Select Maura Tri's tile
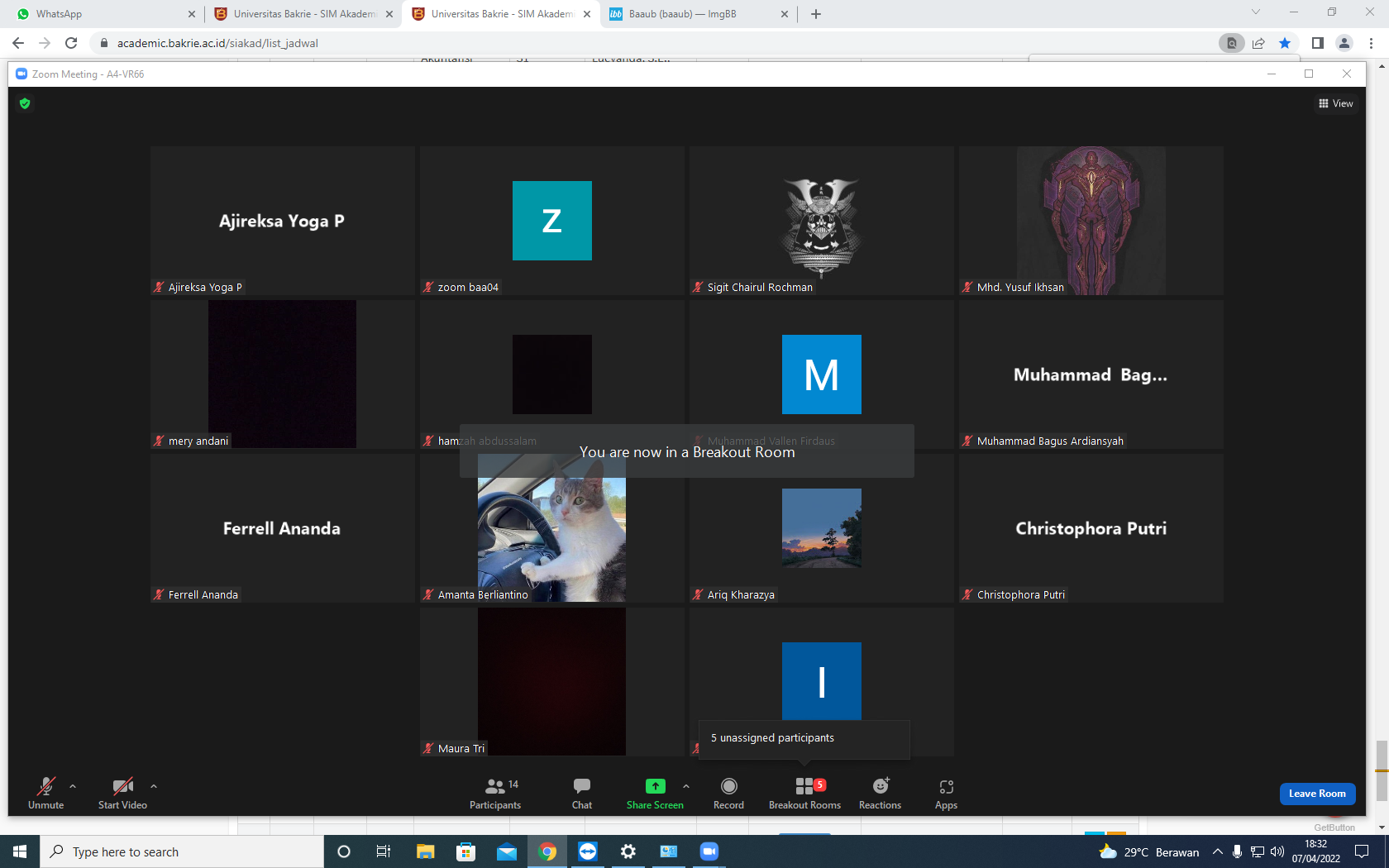Viewport: 1389px width, 868px height. (552, 682)
